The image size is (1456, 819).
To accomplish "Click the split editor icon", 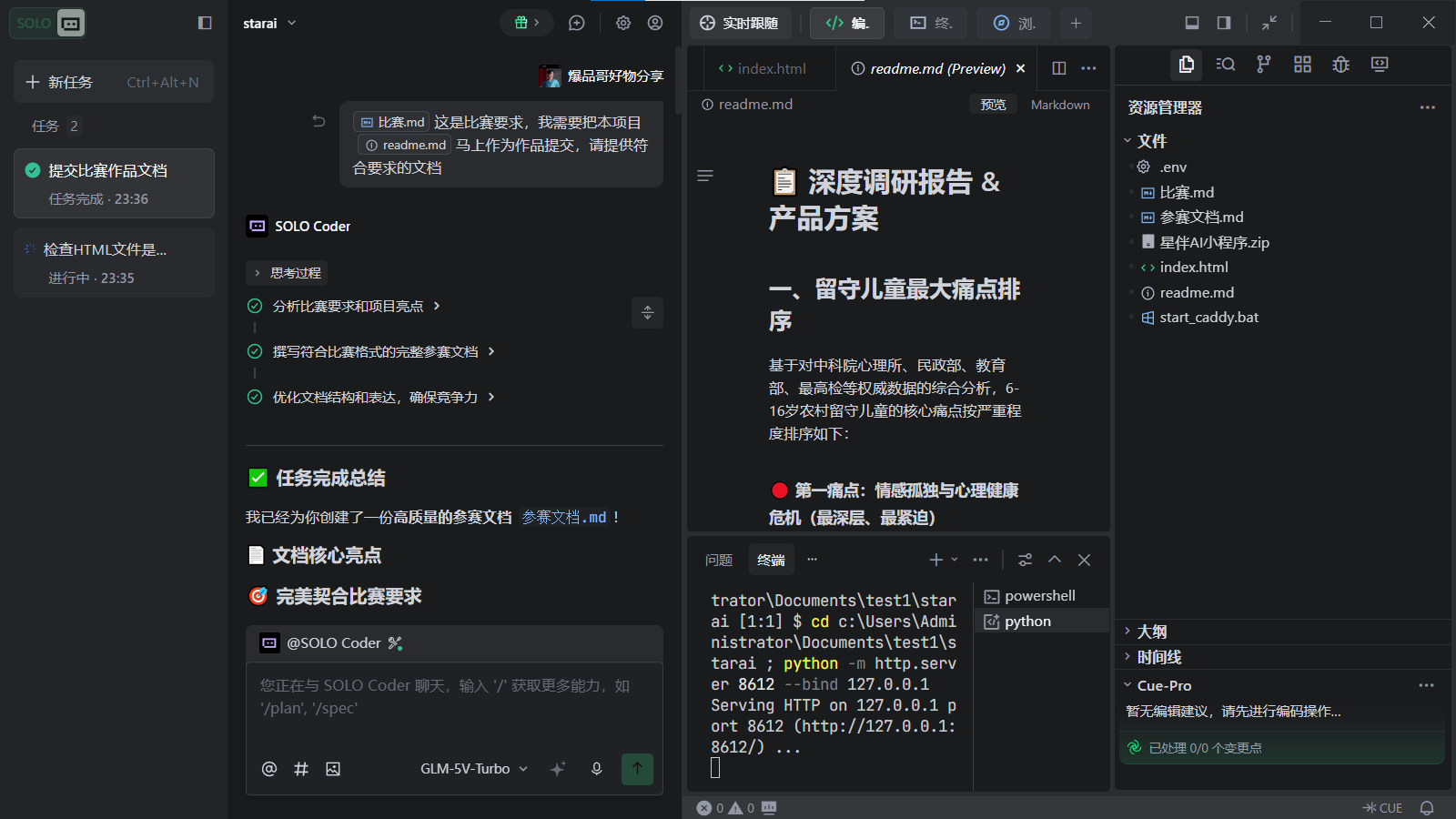I will click(1059, 68).
